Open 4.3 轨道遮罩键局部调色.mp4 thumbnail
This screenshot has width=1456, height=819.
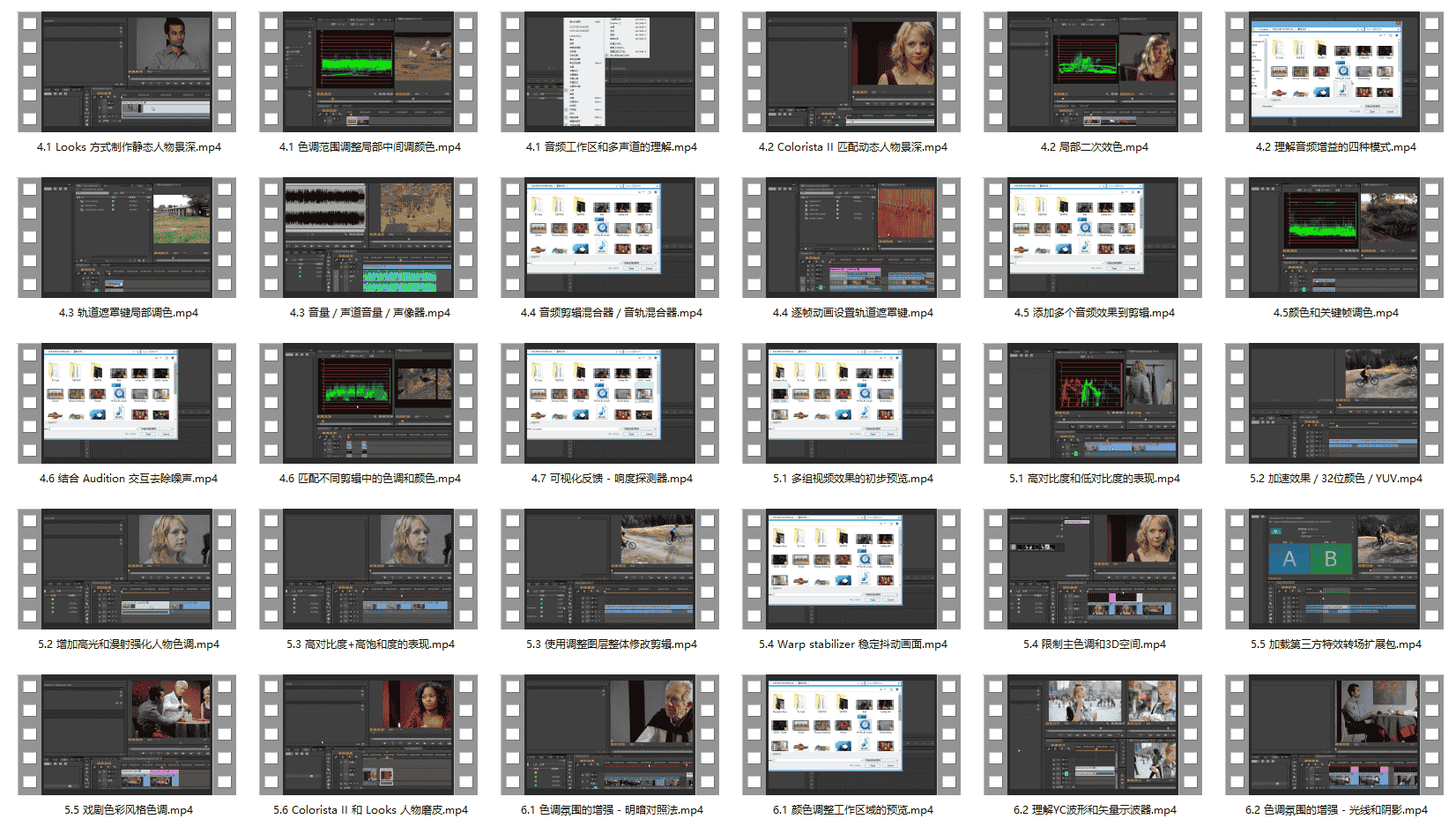[127, 237]
